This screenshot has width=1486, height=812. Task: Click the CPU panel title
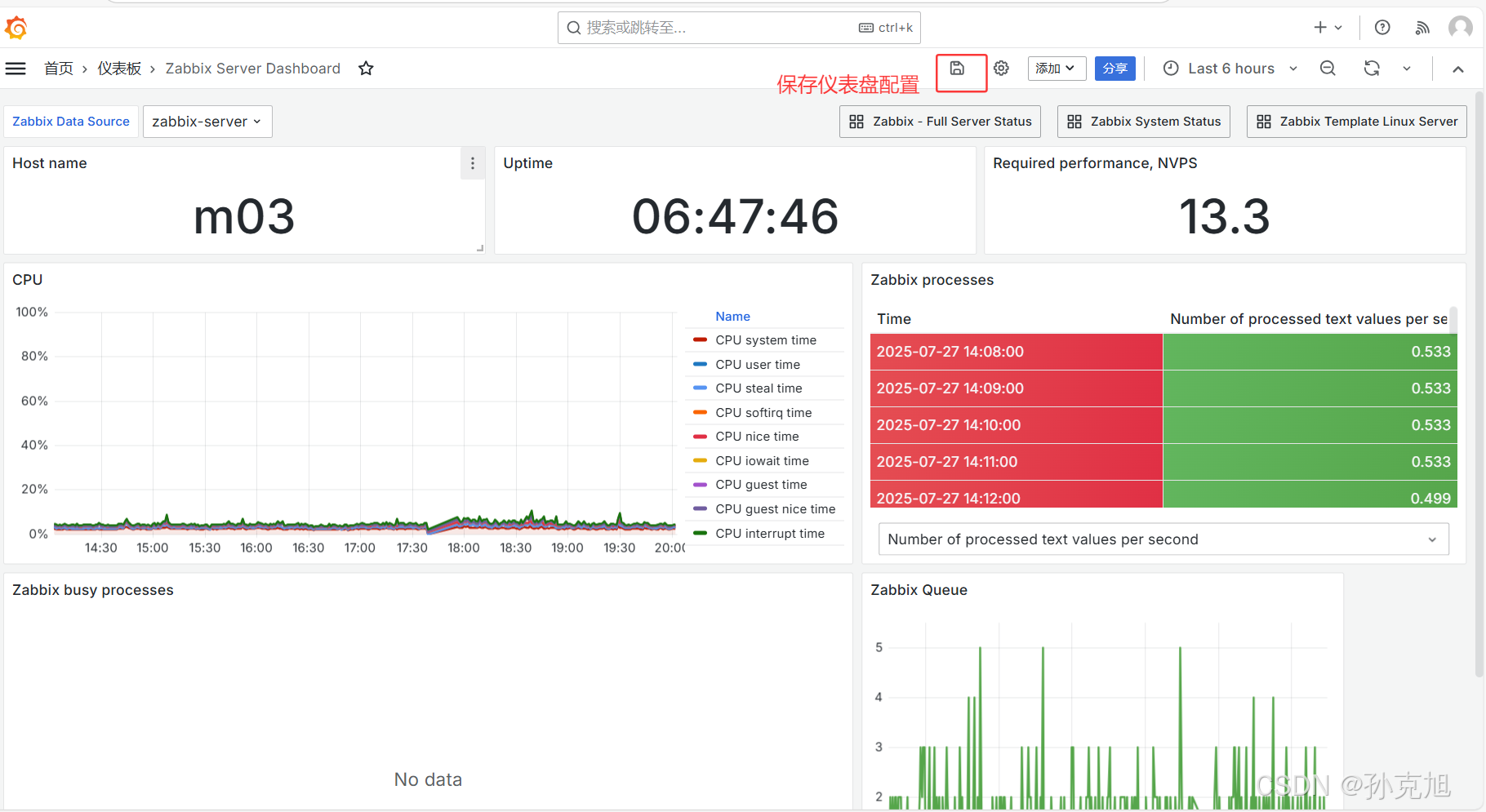pyautogui.click(x=27, y=280)
